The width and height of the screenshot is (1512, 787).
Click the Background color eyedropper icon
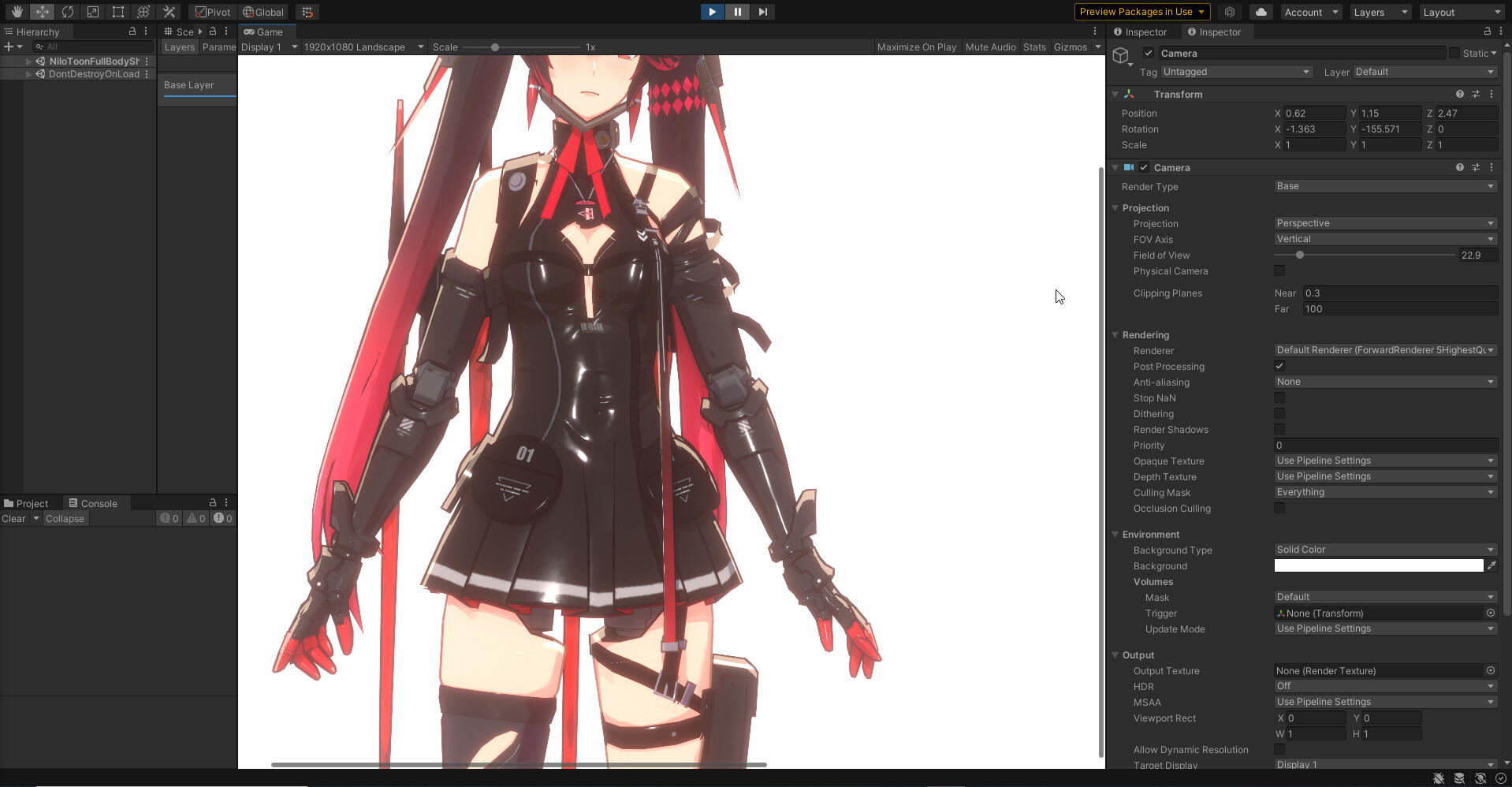coord(1492,565)
